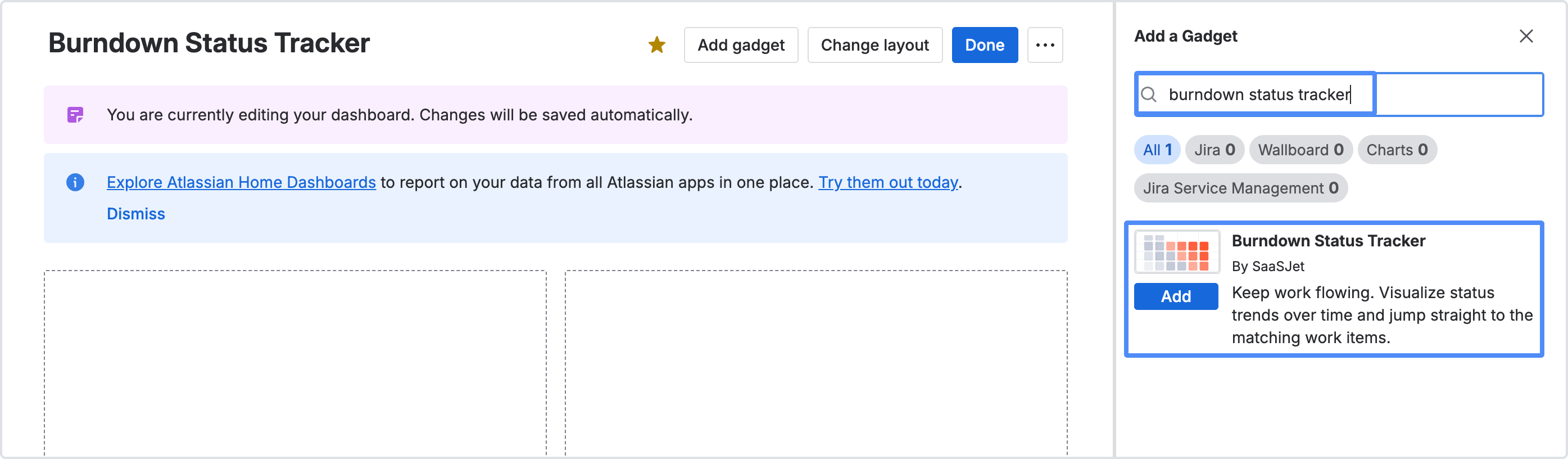The image size is (1568, 459).
Task: Select the Jira Service Management filter
Action: [x=1240, y=188]
